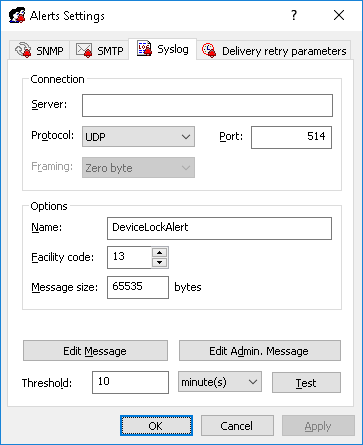Image resolution: width=363 pixels, height=445 pixels.
Task: Open the Edit Message dialog
Action: click(95, 351)
